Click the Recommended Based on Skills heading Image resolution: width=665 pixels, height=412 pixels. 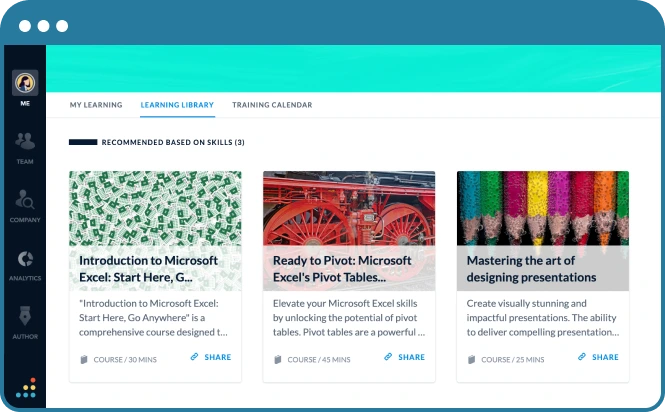pos(173,142)
